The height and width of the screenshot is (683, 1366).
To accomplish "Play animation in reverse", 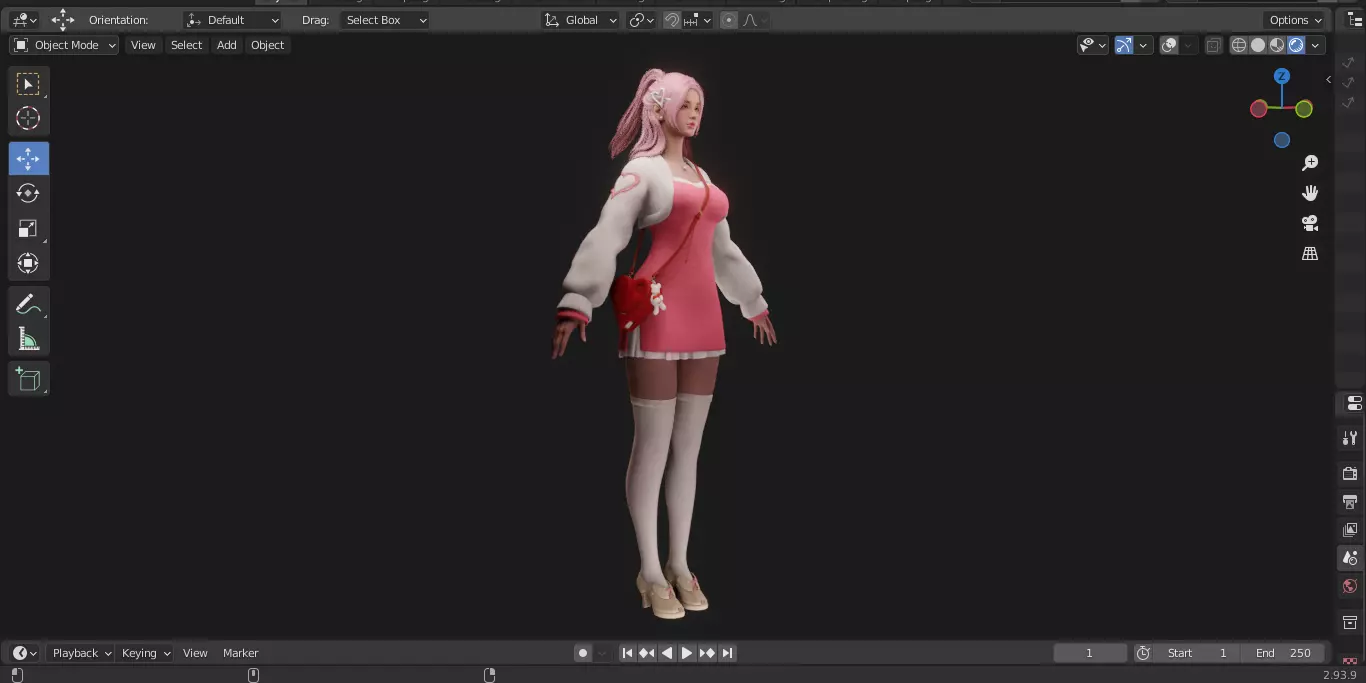I will (x=667, y=653).
